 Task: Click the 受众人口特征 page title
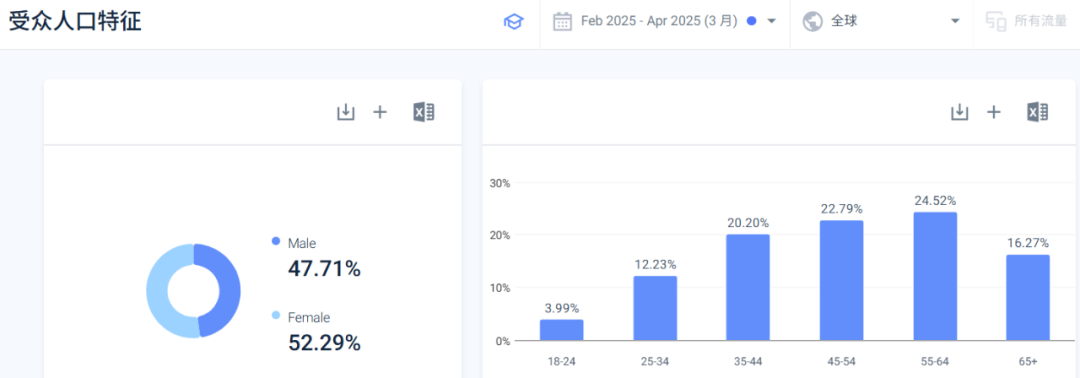pyautogui.click(x=75, y=21)
